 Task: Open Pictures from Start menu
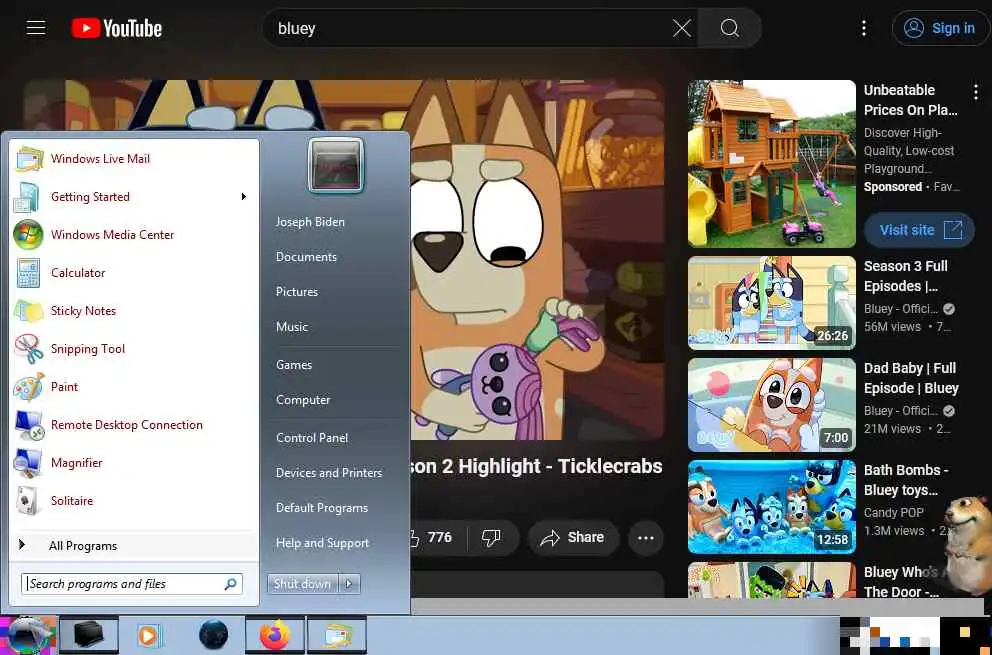(x=297, y=292)
